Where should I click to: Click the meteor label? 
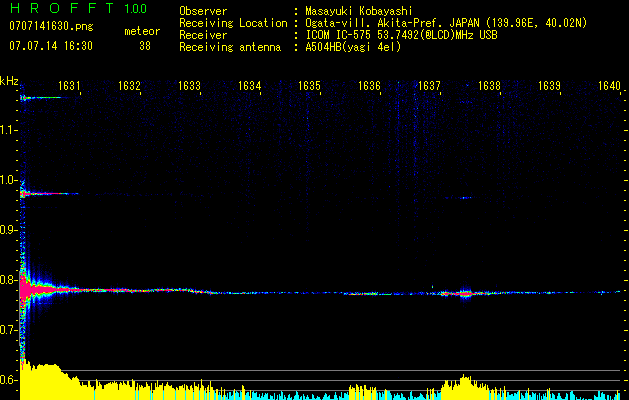(x=142, y=31)
